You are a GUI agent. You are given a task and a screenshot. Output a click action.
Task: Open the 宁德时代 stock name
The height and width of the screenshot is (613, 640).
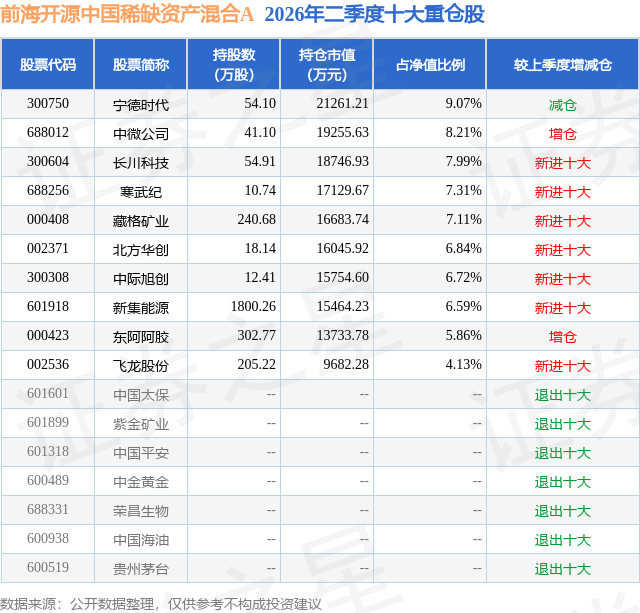tap(141, 105)
